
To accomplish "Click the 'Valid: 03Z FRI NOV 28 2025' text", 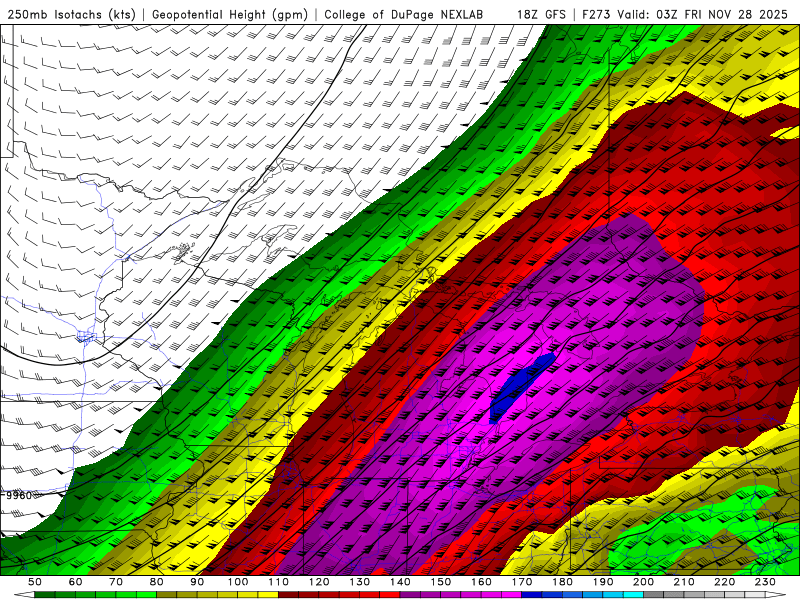I will (x=703, y=15).
